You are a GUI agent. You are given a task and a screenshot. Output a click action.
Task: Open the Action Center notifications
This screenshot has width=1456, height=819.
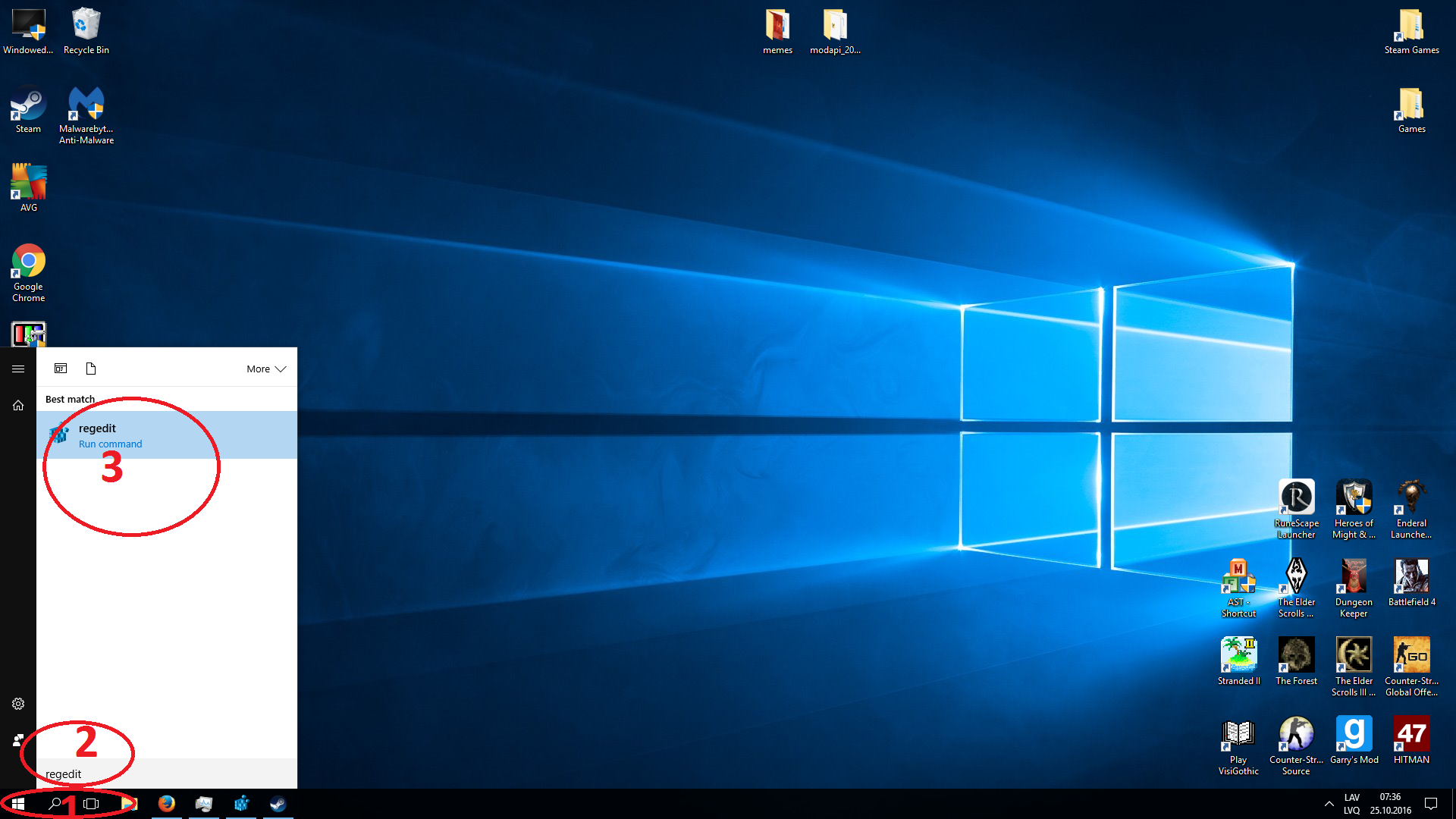(1431, 804)
